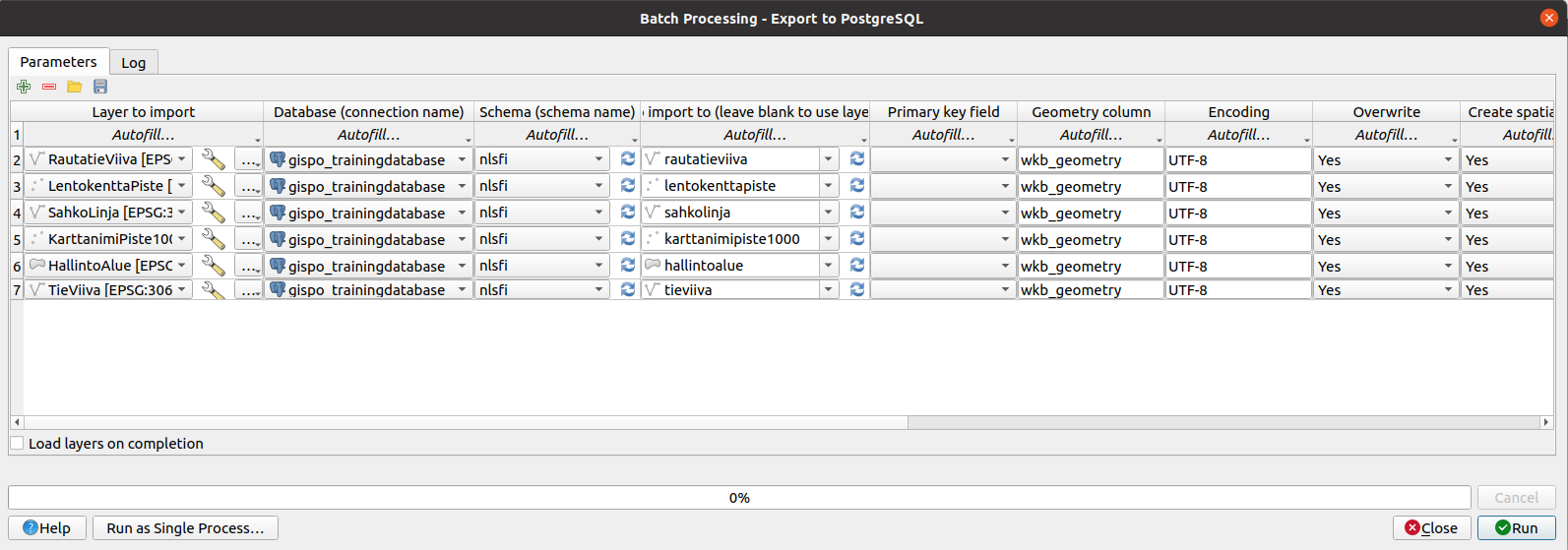Click schema refresh icon in SahkoLinja row
The width and height of the screenshot is (1568, 550).
point(627,213)
